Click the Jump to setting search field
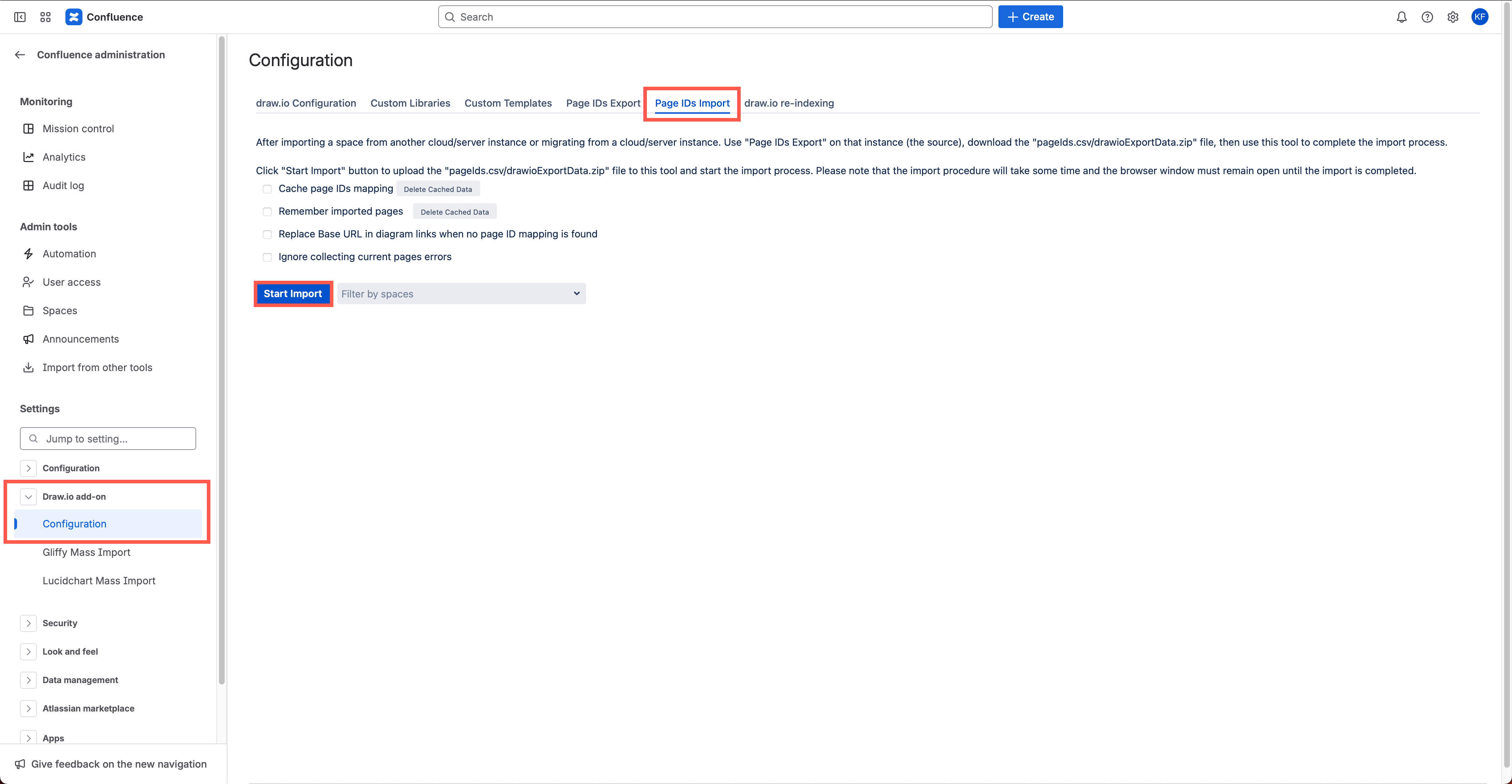 [x=107, y=438]
